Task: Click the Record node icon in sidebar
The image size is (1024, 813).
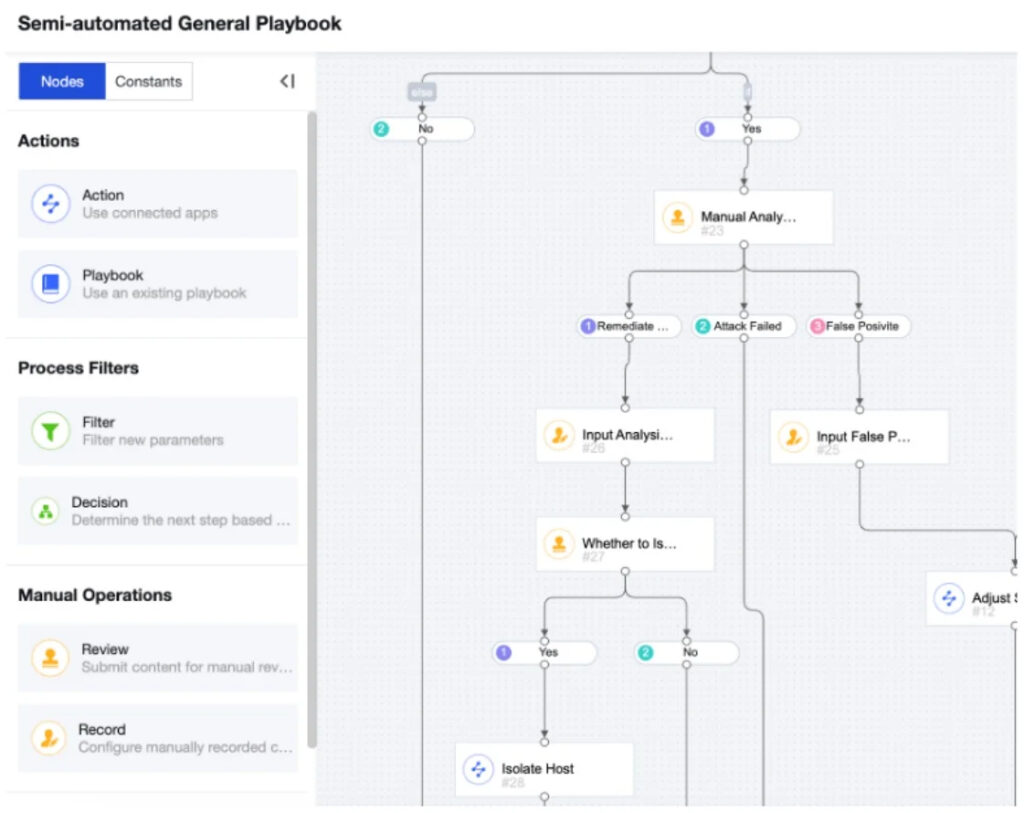Action: (x=47, y=738)
